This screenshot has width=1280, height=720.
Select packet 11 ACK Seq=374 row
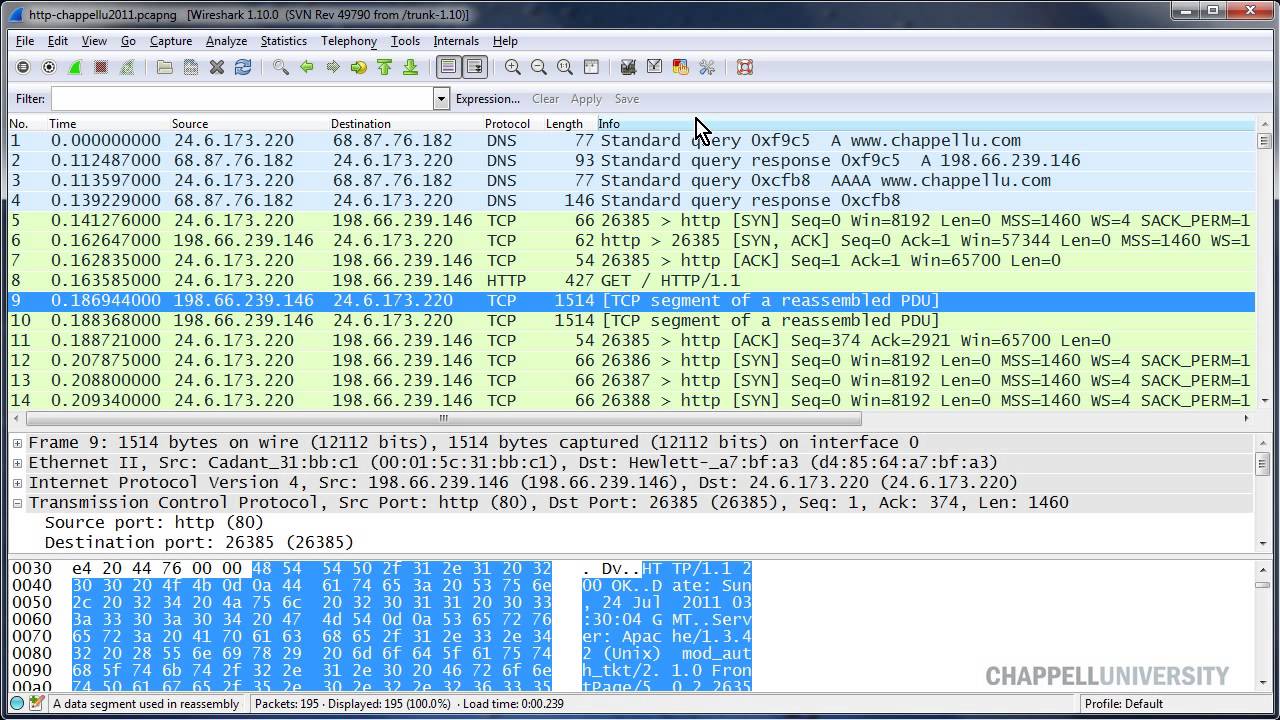[x=632, y=341]
